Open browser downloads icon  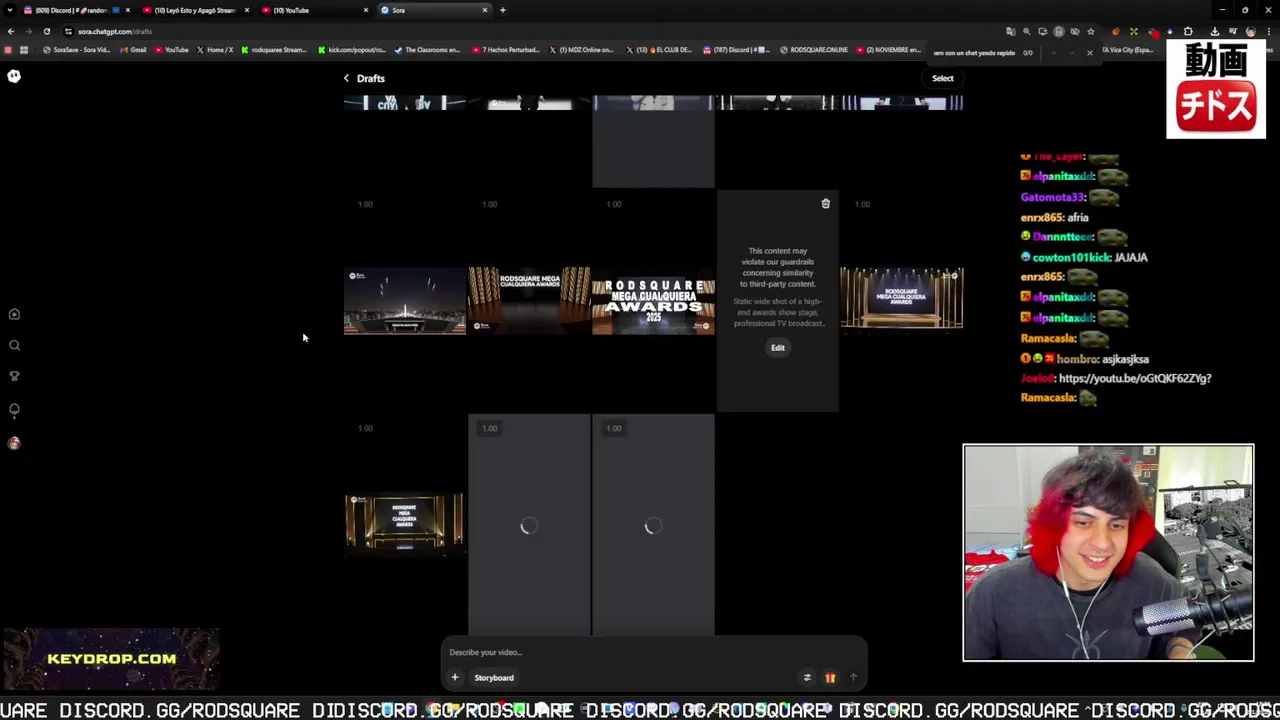point(1215,31)
